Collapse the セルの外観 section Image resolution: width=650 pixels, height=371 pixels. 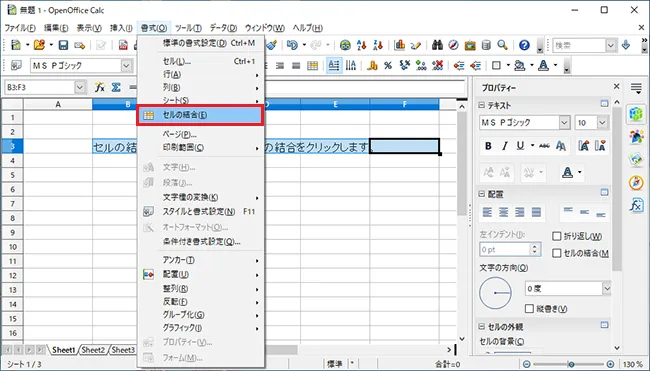pos(482,327)
